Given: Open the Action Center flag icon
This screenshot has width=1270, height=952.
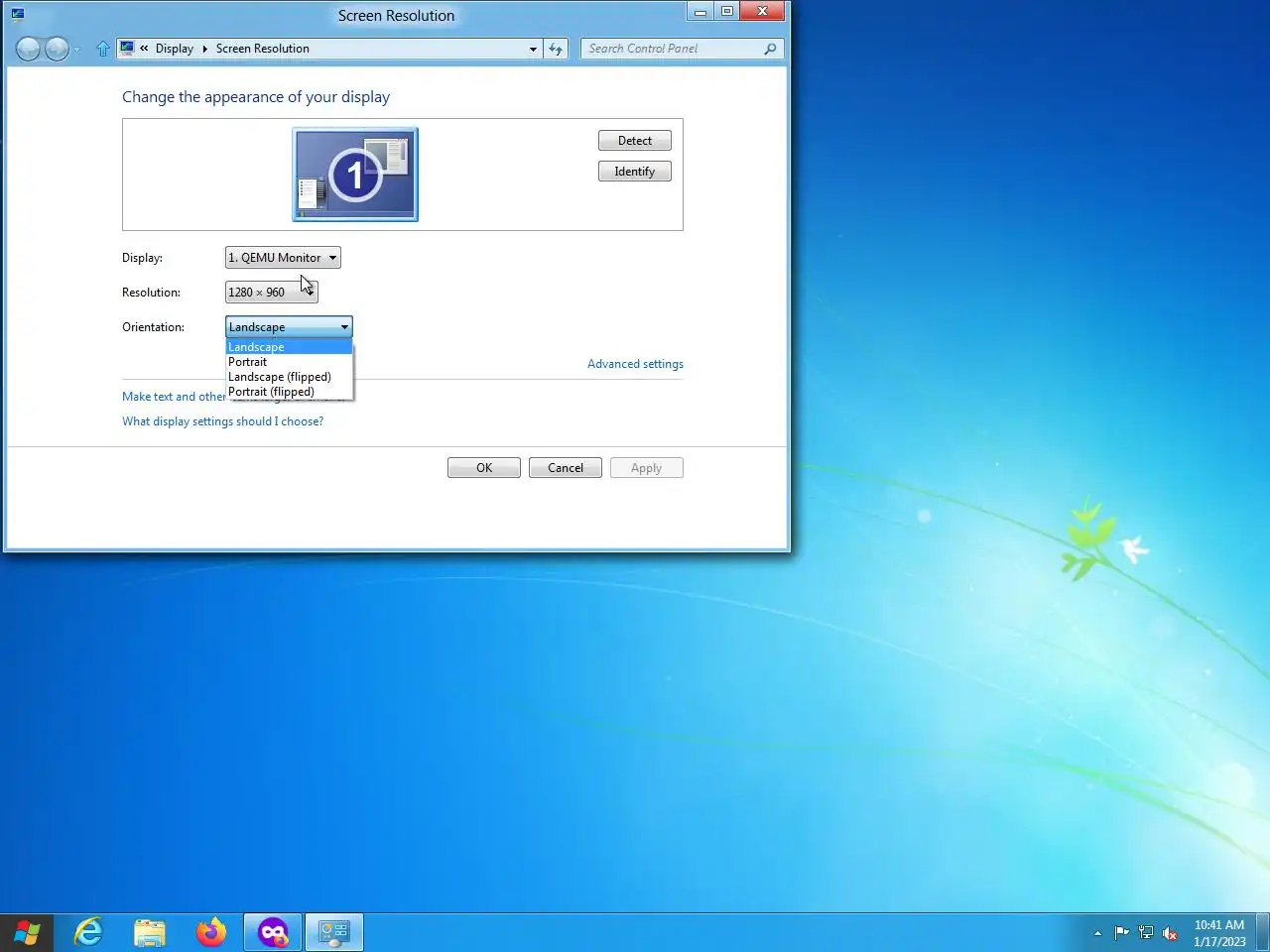Looking at the screenshot, I should coord(1121,932).
